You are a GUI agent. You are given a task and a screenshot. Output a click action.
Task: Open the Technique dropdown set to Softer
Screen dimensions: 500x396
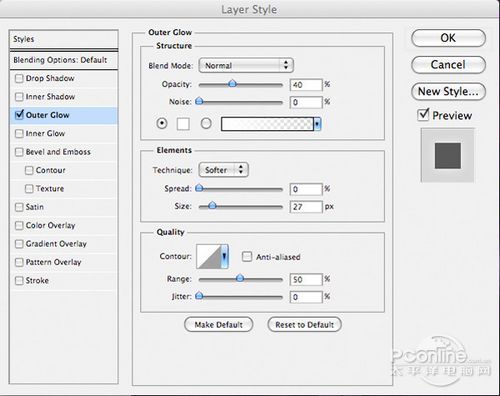[x=223, y=170]
